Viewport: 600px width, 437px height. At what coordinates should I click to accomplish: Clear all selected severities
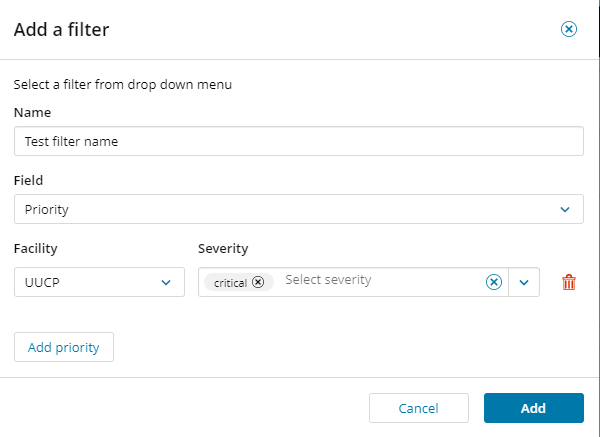493,282
